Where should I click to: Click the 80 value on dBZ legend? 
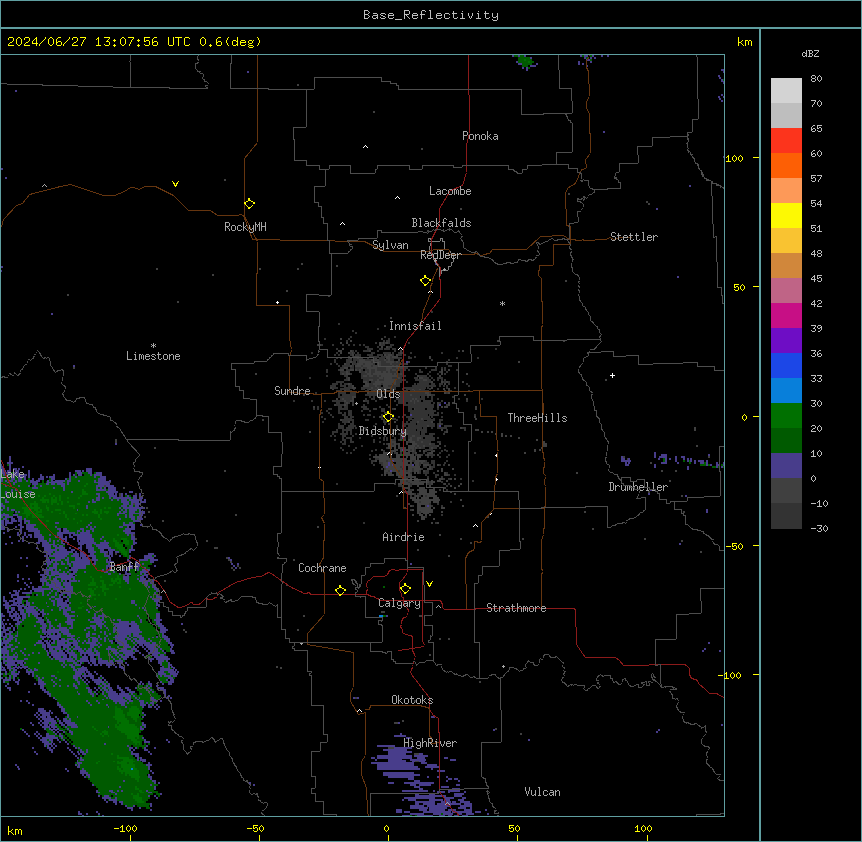tap(816, 79)
